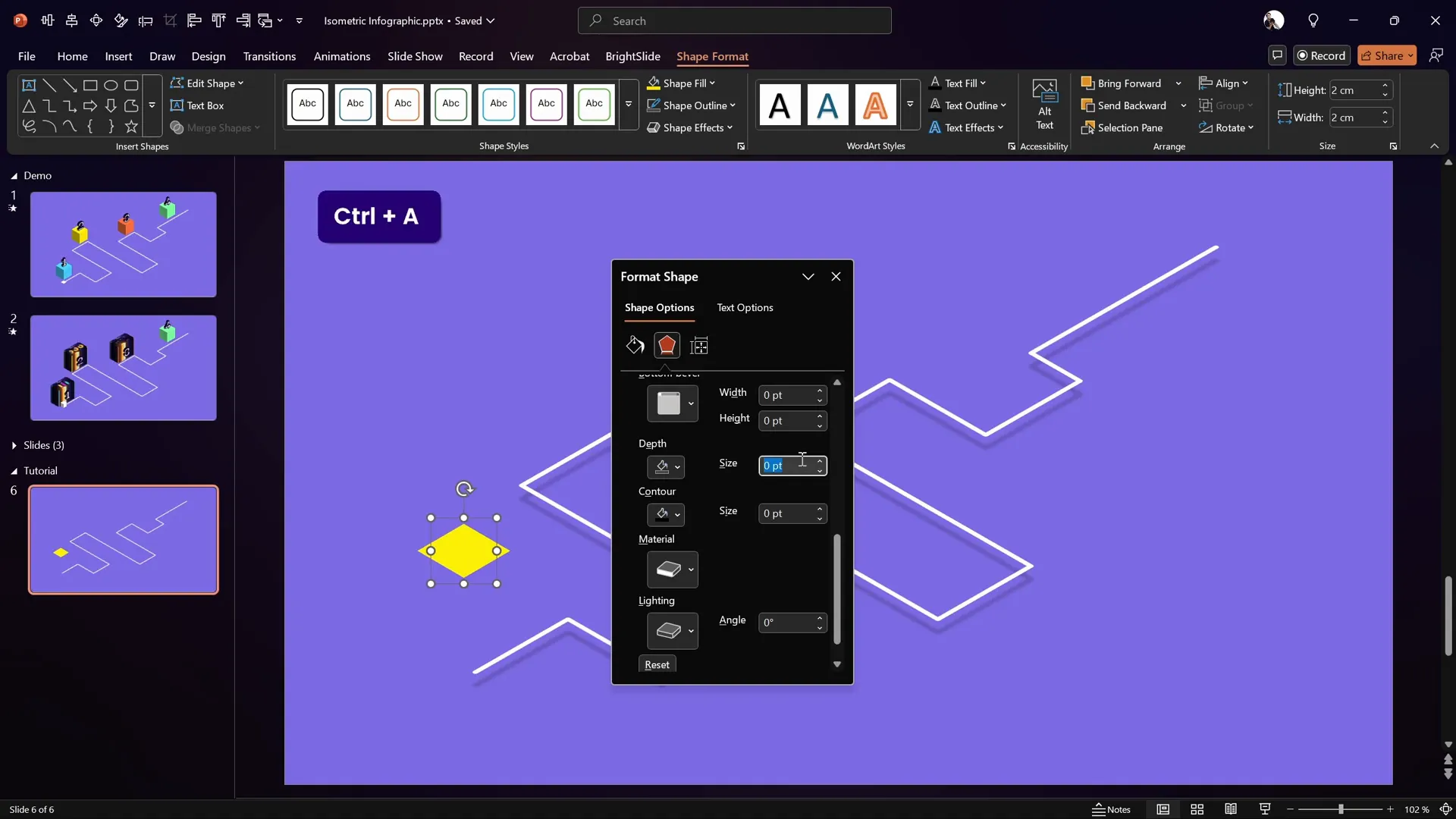Click the Reset button in Format Shape

(x=657, y=664)
